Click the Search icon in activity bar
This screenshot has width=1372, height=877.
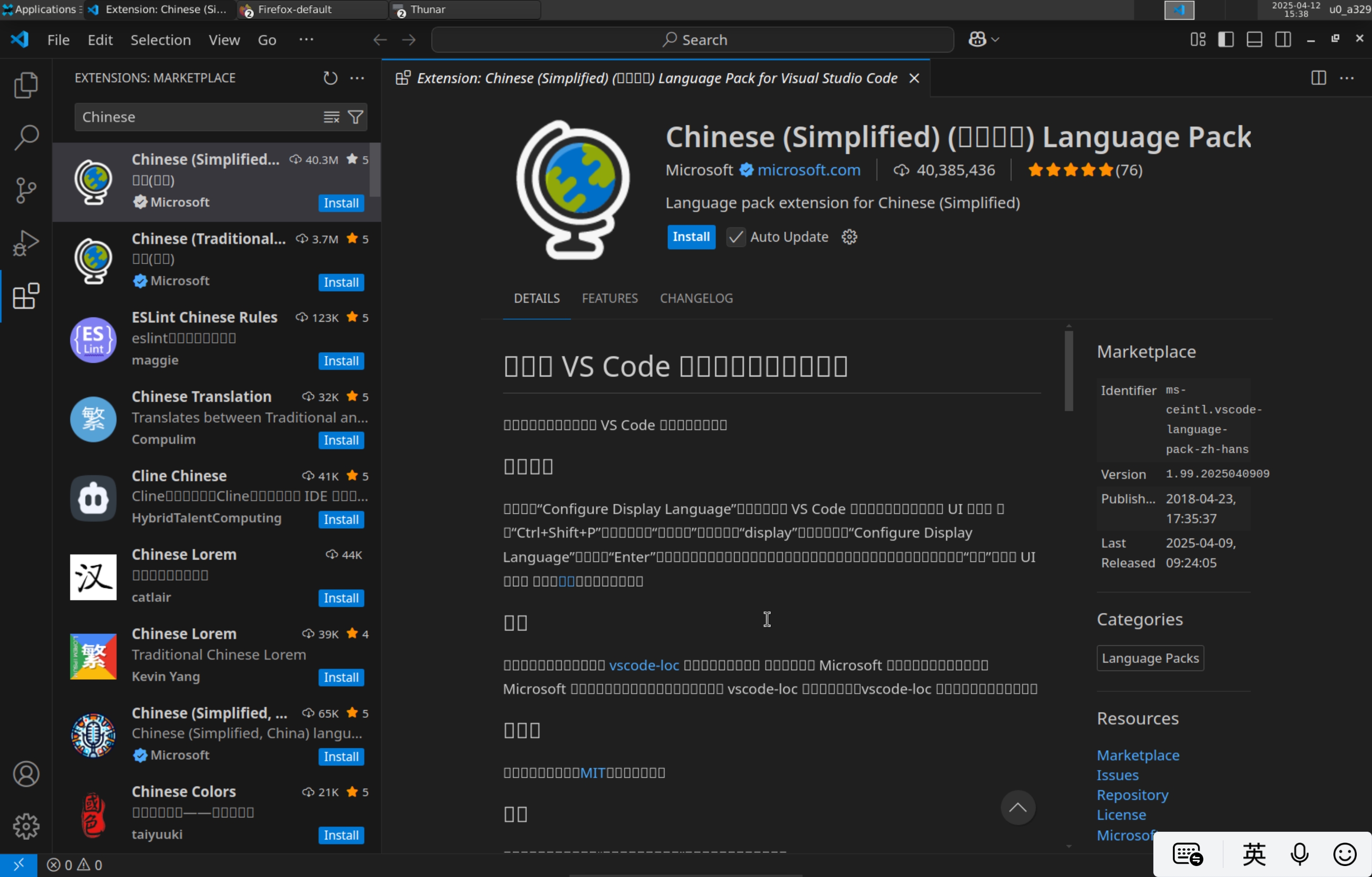tap(26, 137)
